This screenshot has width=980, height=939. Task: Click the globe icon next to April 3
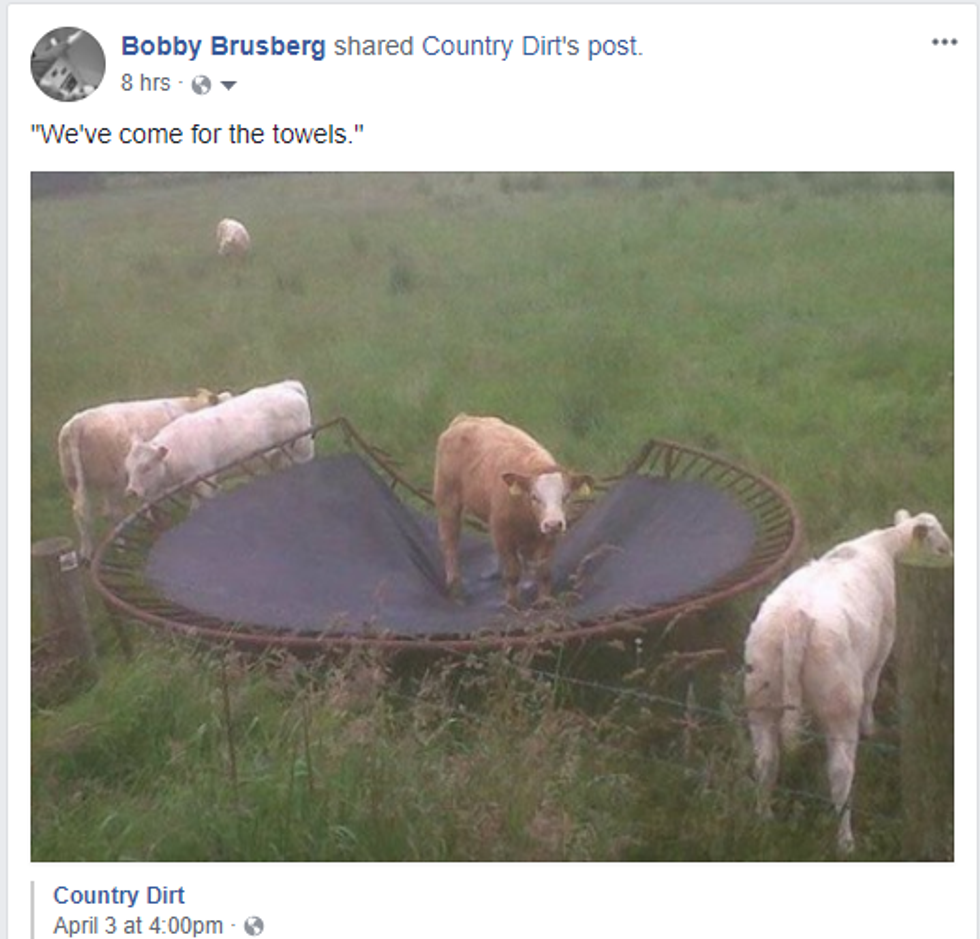254,926
